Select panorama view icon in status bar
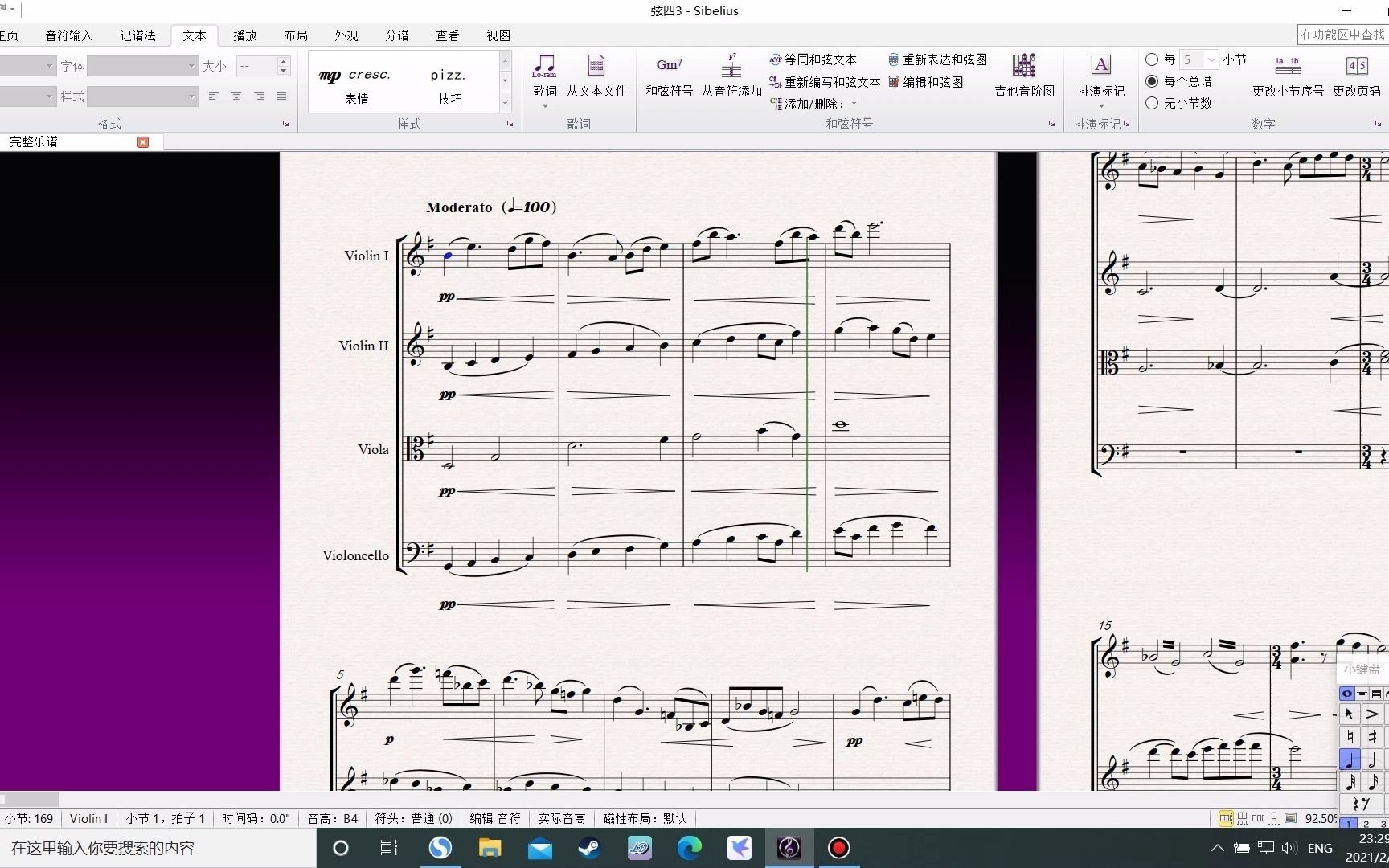Image resolution: width=1389 pixels, height=868 pixels. (x=1290, y=818)
